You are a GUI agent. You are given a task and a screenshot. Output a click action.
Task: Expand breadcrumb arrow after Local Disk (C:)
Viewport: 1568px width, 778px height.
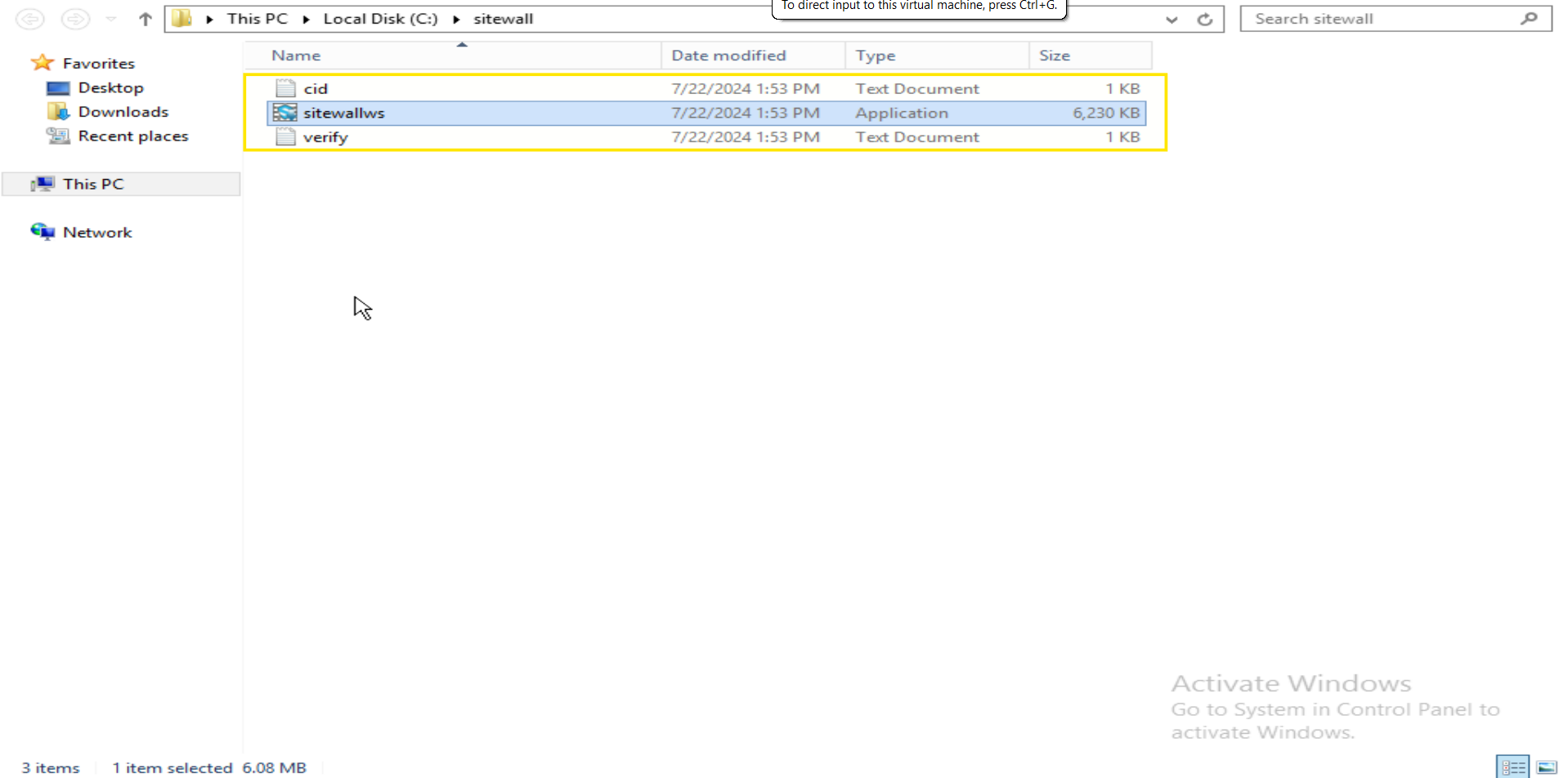tap(457, 19)
